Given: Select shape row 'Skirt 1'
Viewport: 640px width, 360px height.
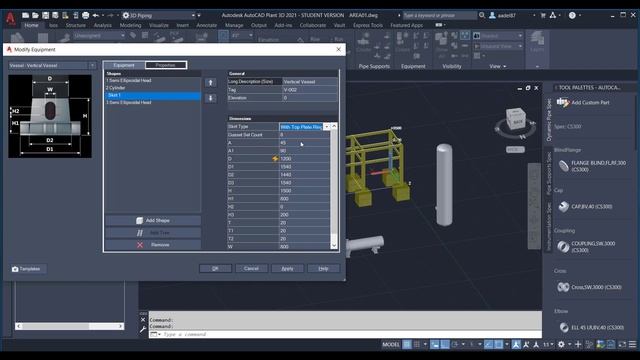Looking at the screenshot, I should [x=153, y=95].
